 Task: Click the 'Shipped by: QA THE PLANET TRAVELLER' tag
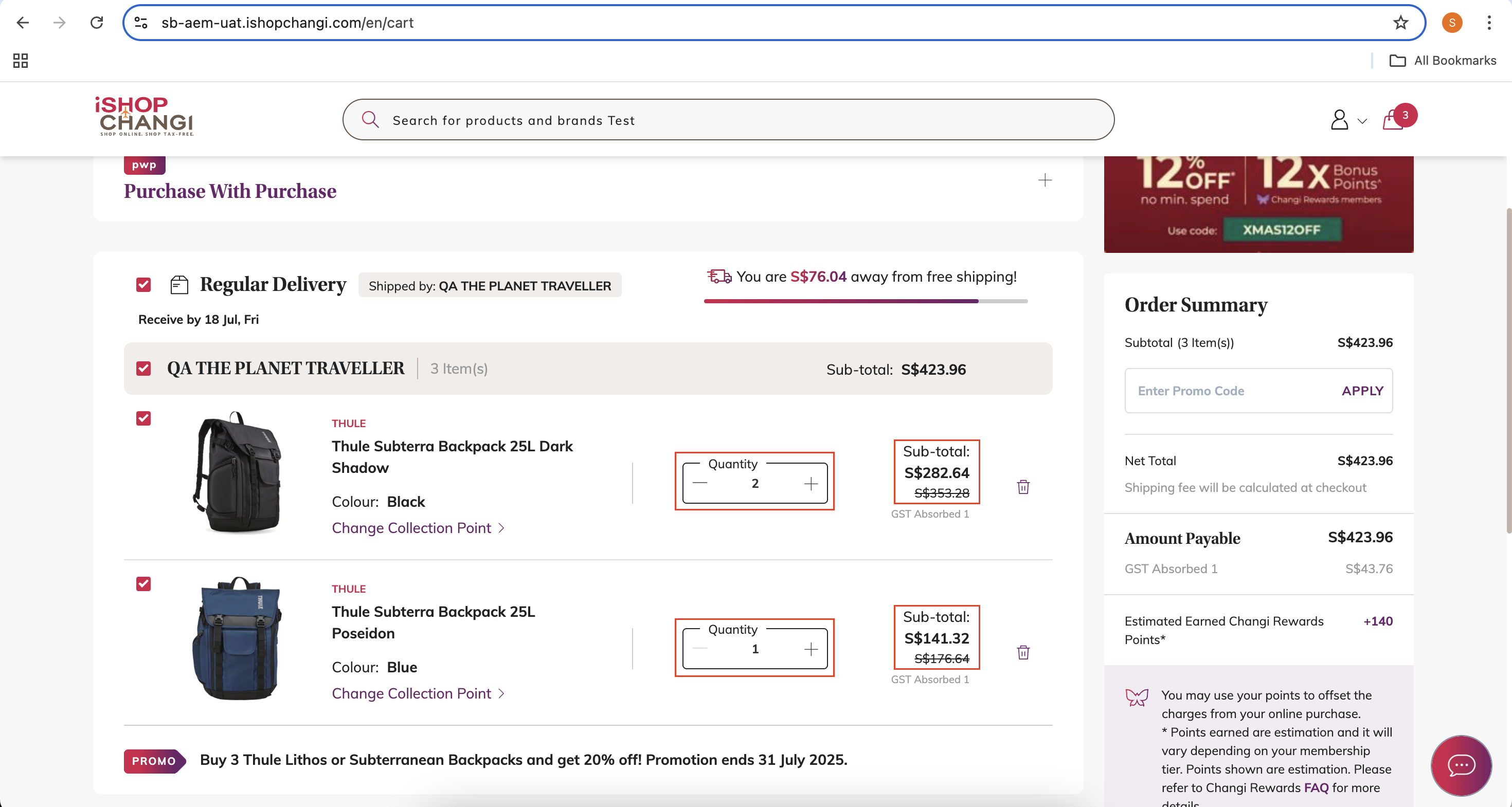click(490, 286)
